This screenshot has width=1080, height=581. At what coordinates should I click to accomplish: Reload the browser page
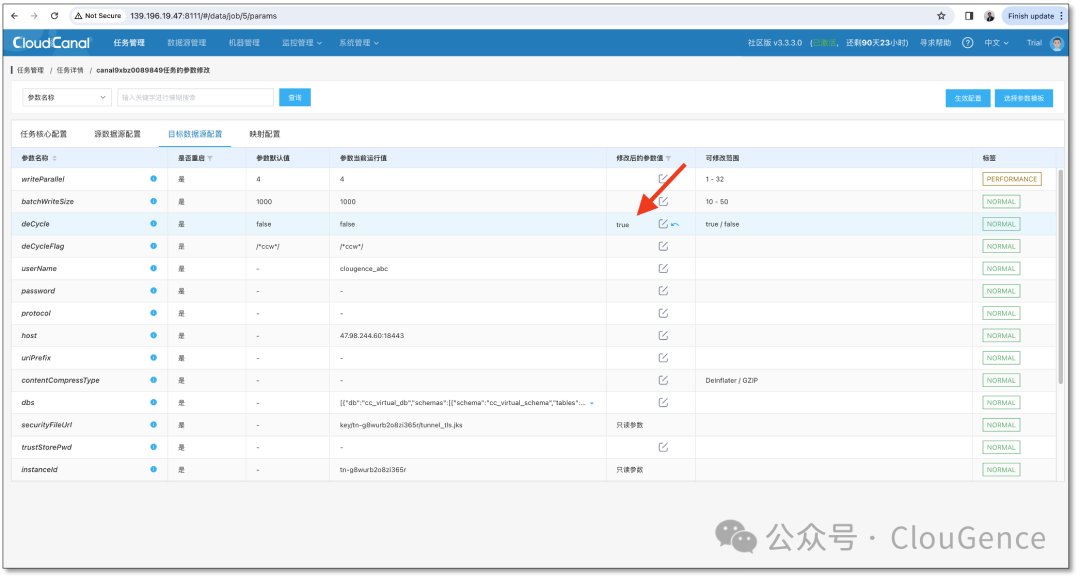coord(54,16)
